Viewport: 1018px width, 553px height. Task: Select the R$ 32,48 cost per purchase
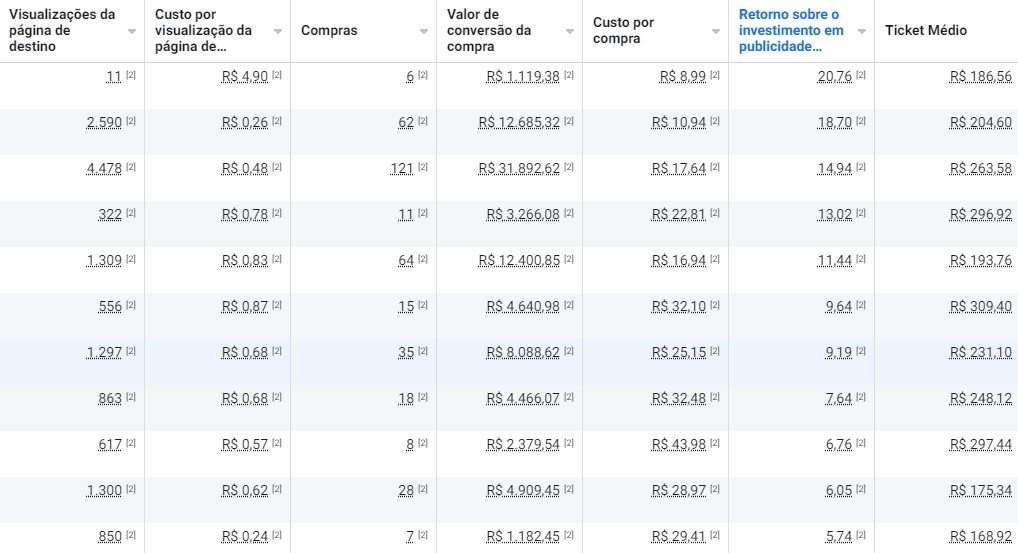678,398
